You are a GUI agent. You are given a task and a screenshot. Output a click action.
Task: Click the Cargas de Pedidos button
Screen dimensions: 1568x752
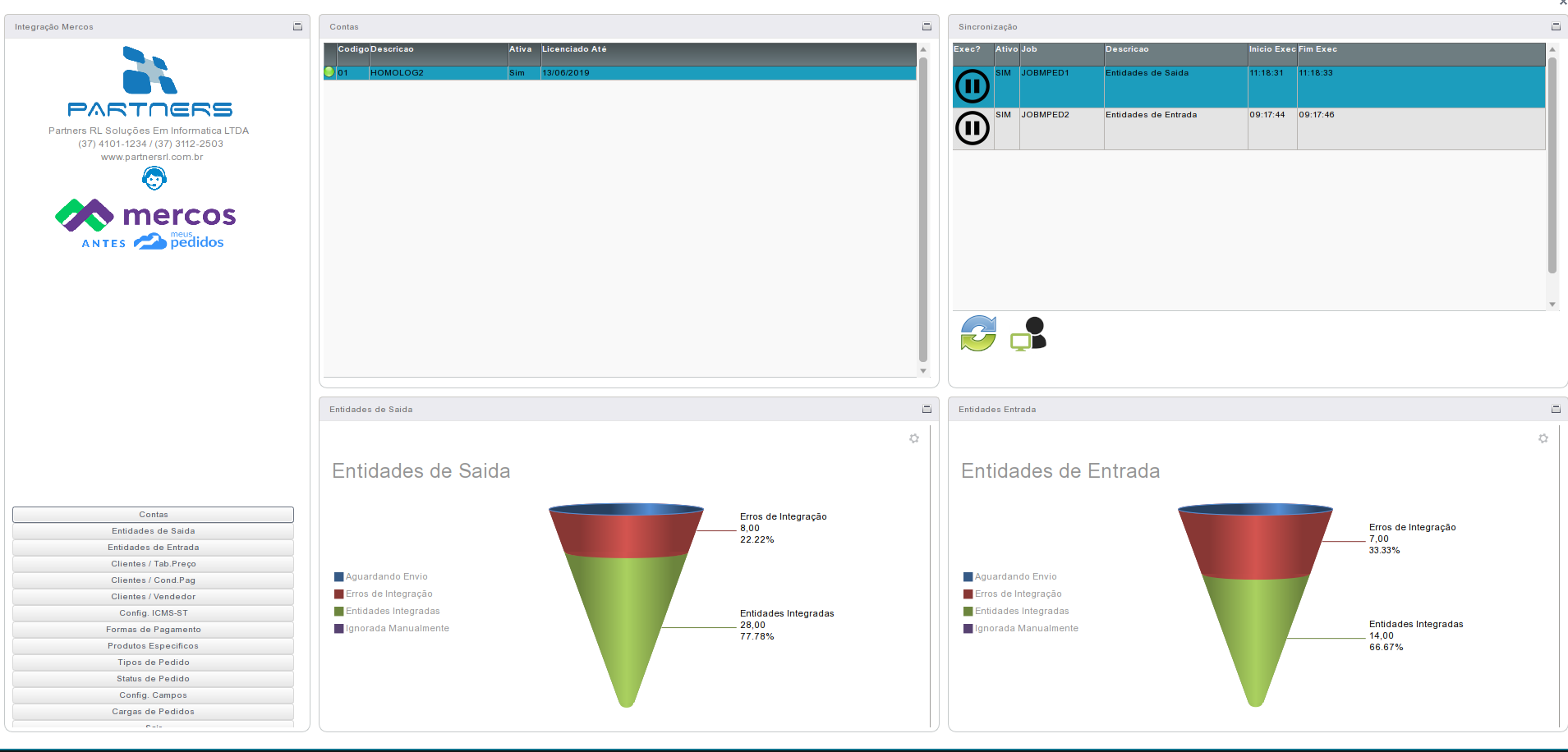tap(153, 712)
